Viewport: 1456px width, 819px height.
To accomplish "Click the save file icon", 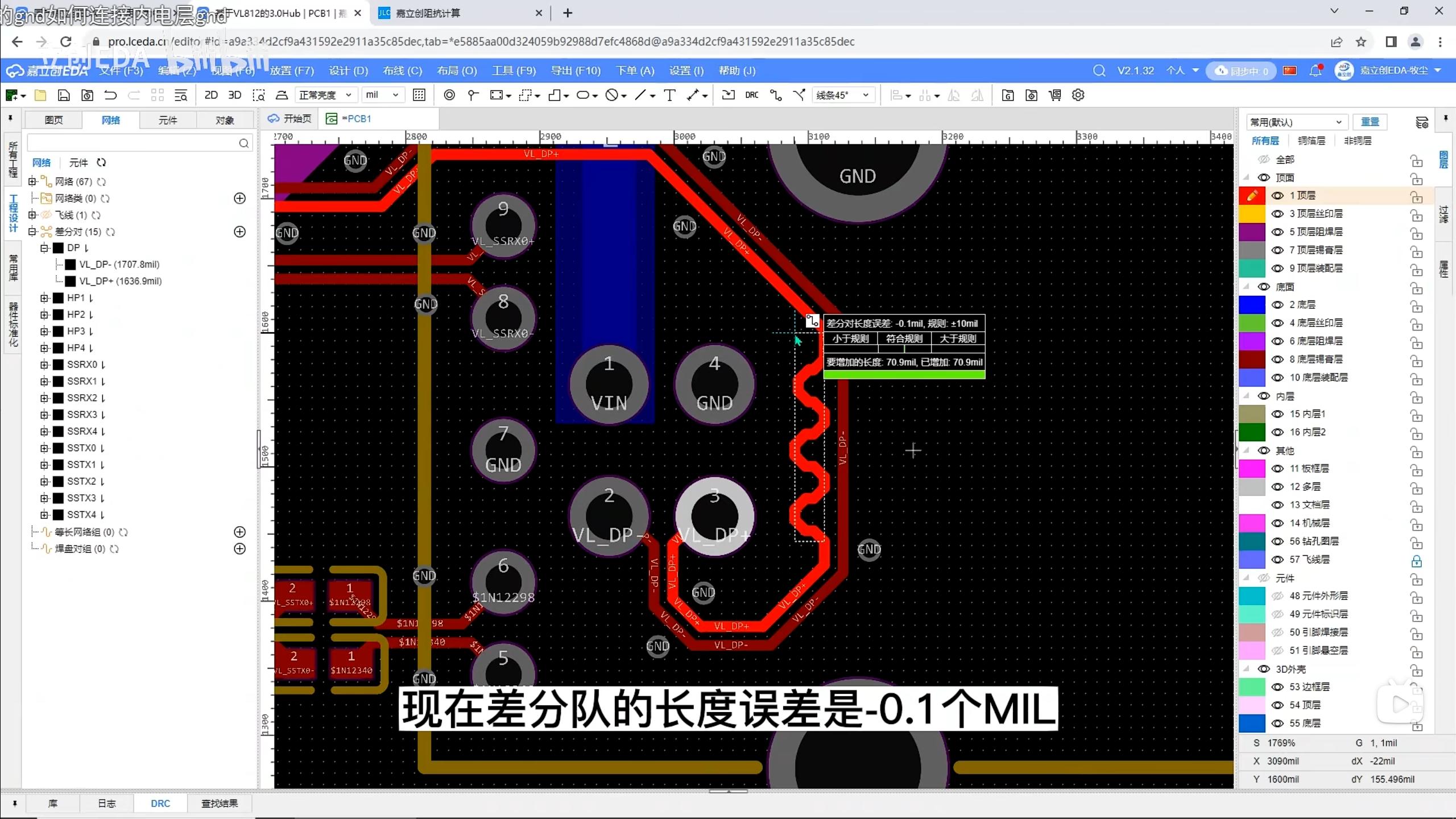I will pos(64,95).
